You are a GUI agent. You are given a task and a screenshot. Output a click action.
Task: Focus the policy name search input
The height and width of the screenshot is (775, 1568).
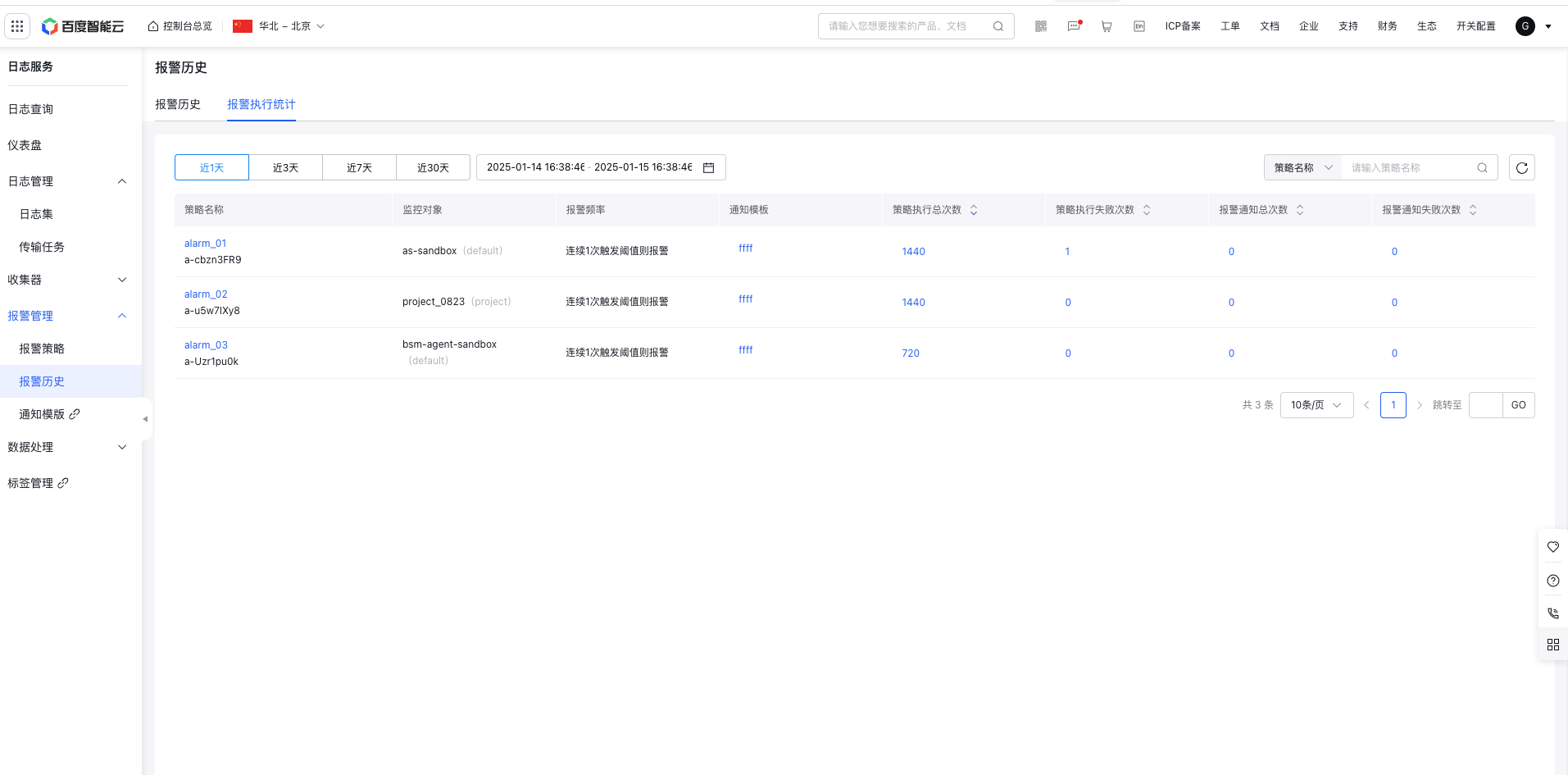[x=1410, y=167]
